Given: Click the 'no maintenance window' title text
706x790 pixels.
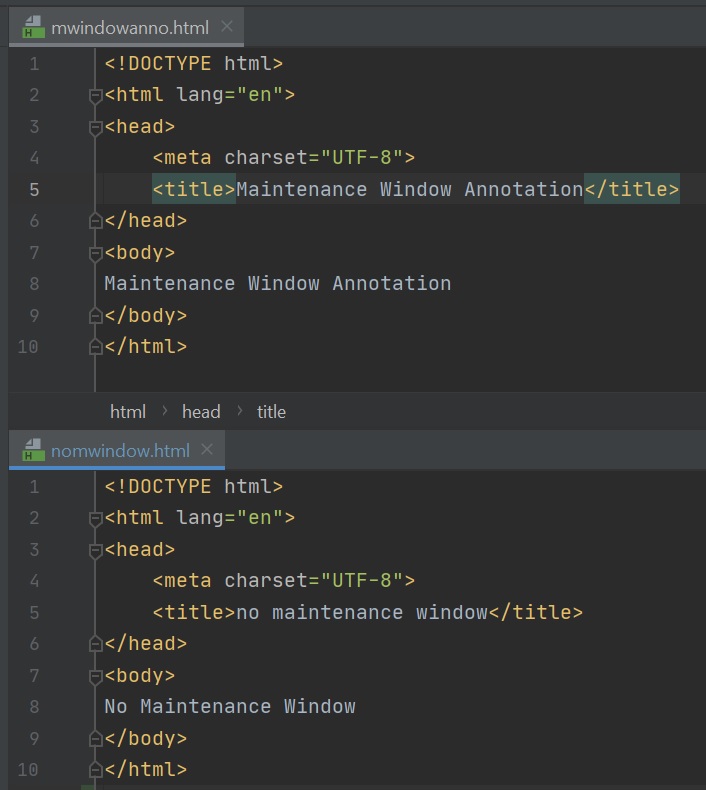Looking at the screenshot, I should point(362,613).
